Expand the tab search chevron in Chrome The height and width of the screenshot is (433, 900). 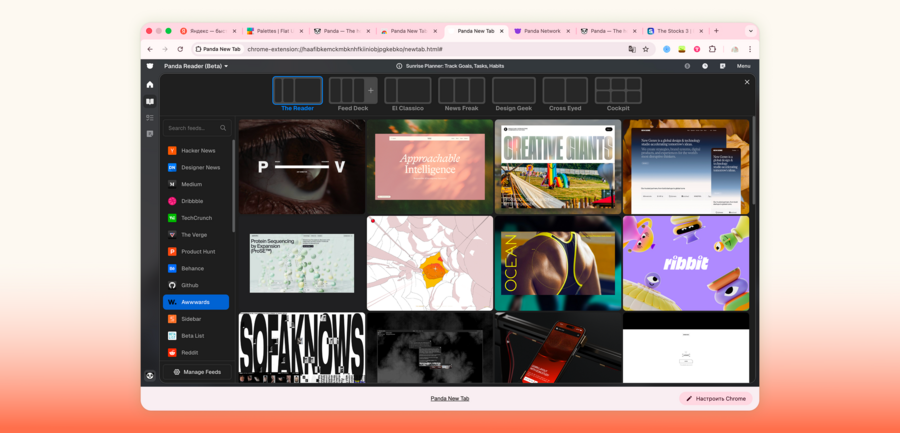[x=749, y=31]
